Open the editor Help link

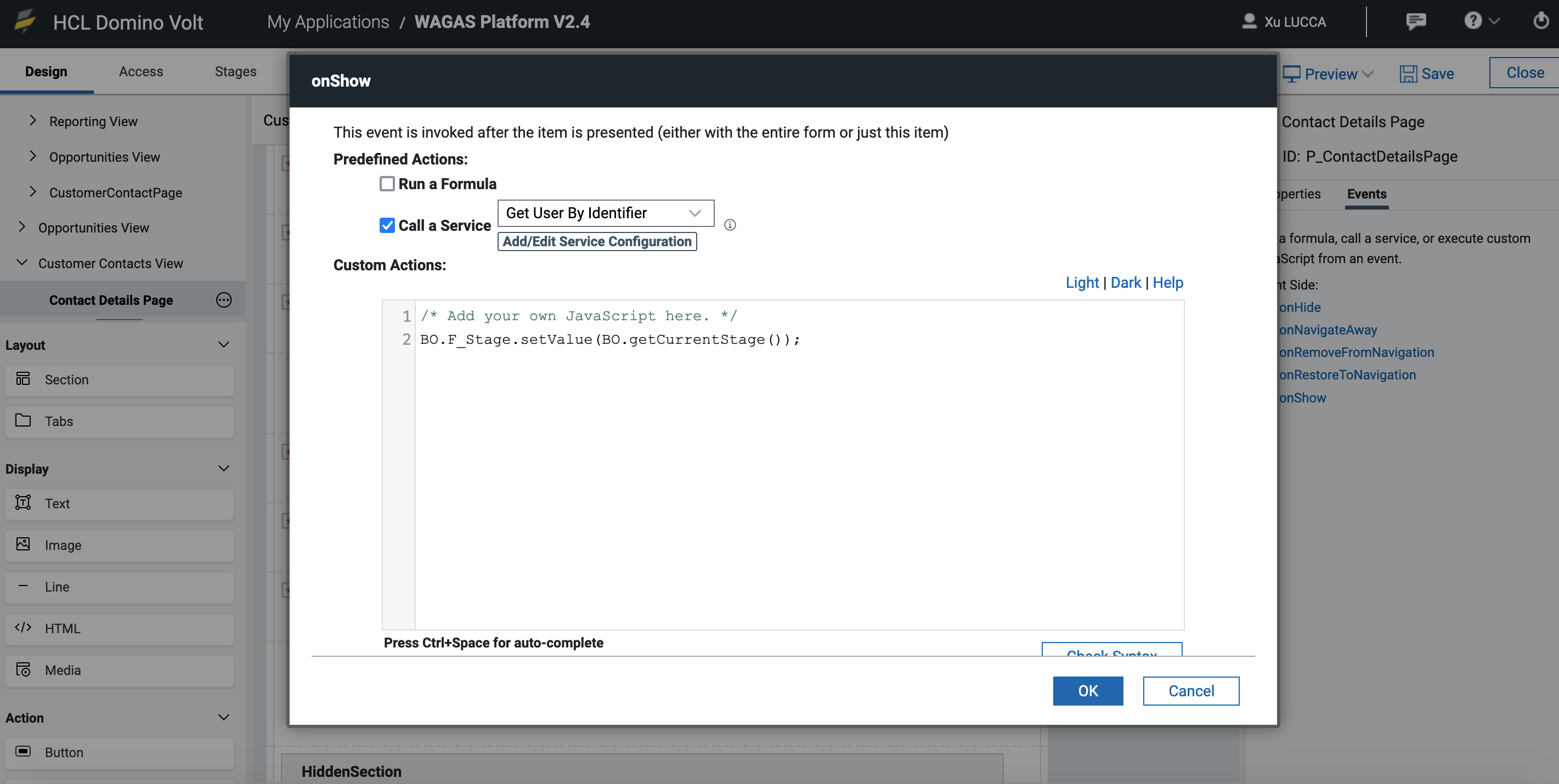1168,282
